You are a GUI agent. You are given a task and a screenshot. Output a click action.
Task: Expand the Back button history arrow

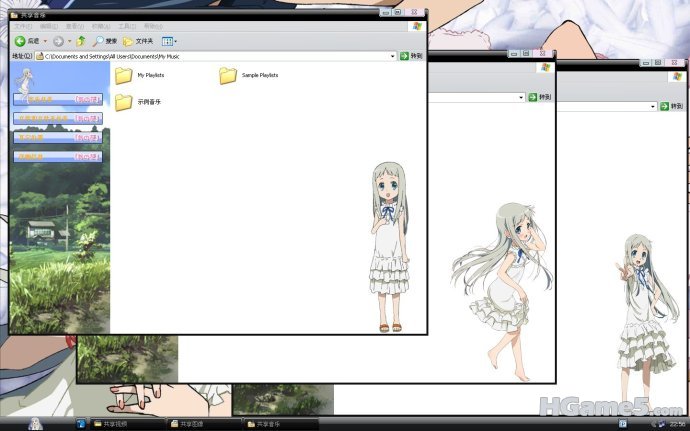pyautogui.click(x=45, y=41)
